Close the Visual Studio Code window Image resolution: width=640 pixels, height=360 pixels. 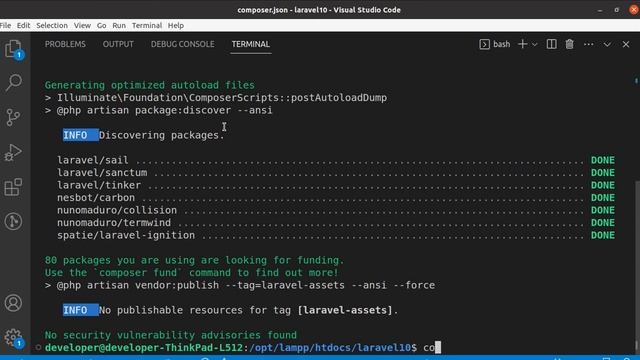pos(634,9)
